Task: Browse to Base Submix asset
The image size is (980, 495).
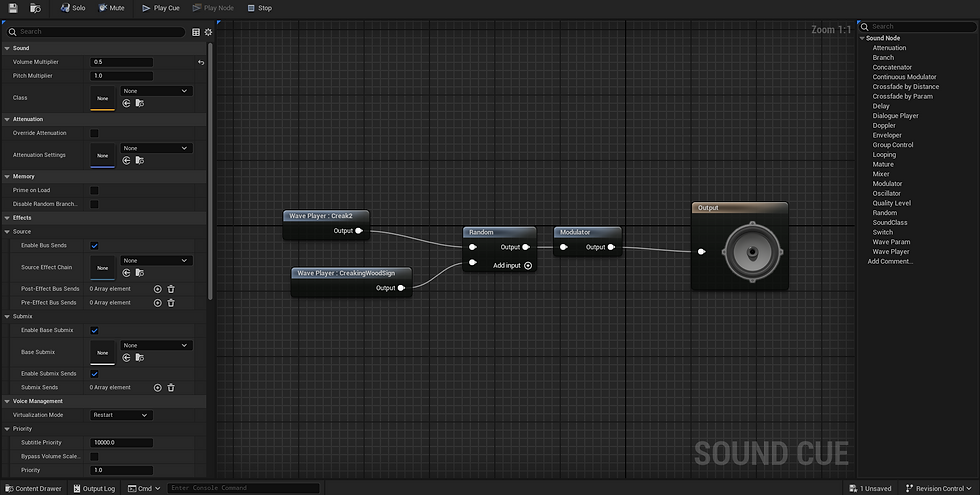Action: tap(139, 358)
